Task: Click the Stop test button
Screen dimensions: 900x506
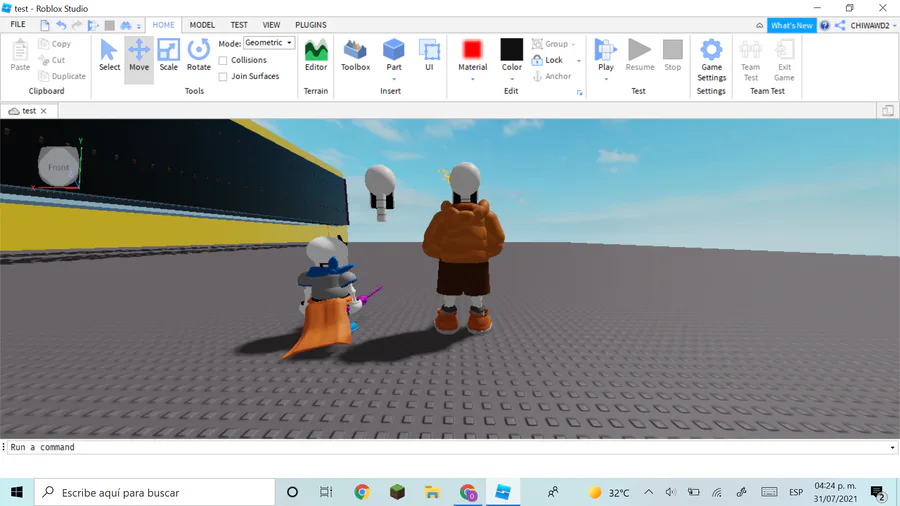Action: click(673, 56)
